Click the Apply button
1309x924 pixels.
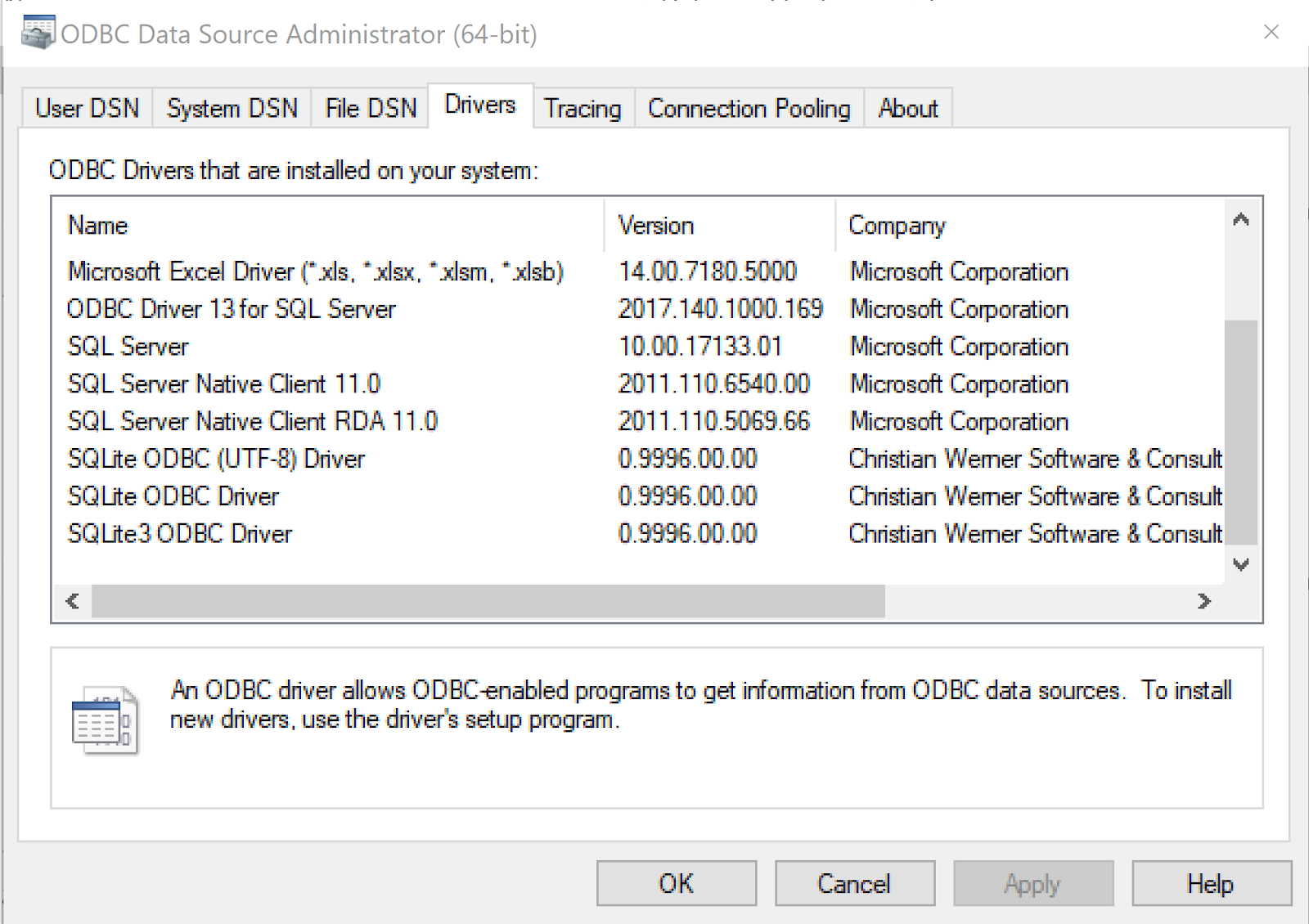1033,883
